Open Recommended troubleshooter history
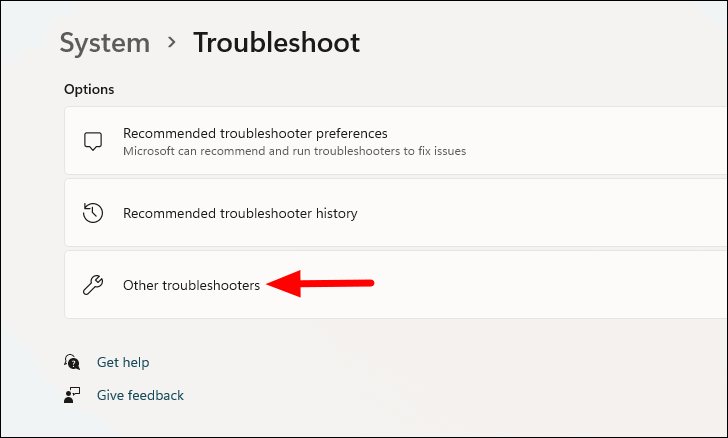Image resolution: width=728 pixels, height=438 pixels. click(x=396, y=213)
